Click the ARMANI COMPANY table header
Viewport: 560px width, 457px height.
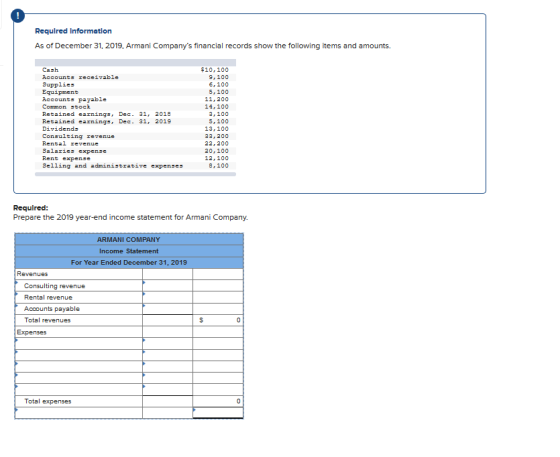click(129, 239)
